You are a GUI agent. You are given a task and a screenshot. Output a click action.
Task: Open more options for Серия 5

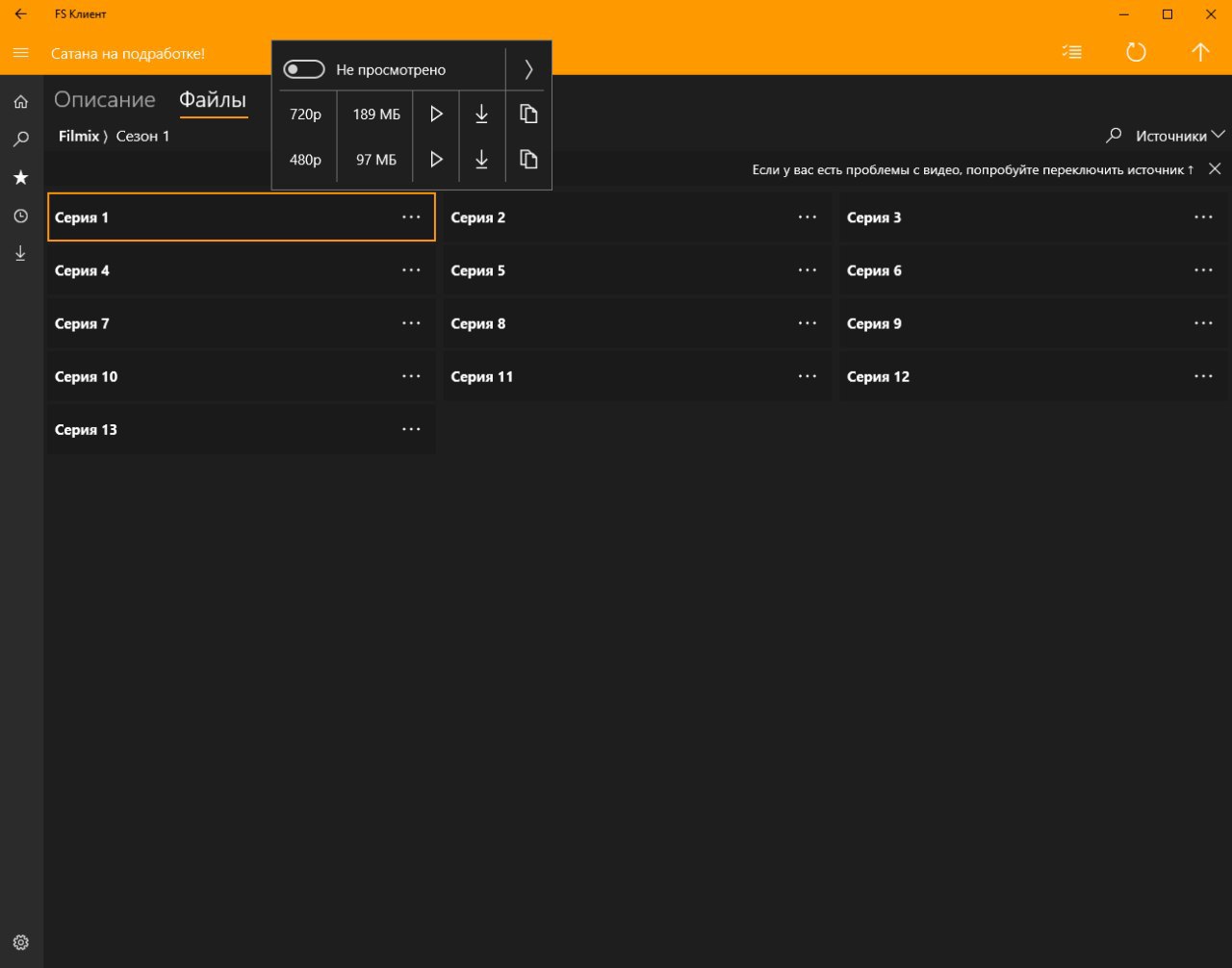pos(808,269)
